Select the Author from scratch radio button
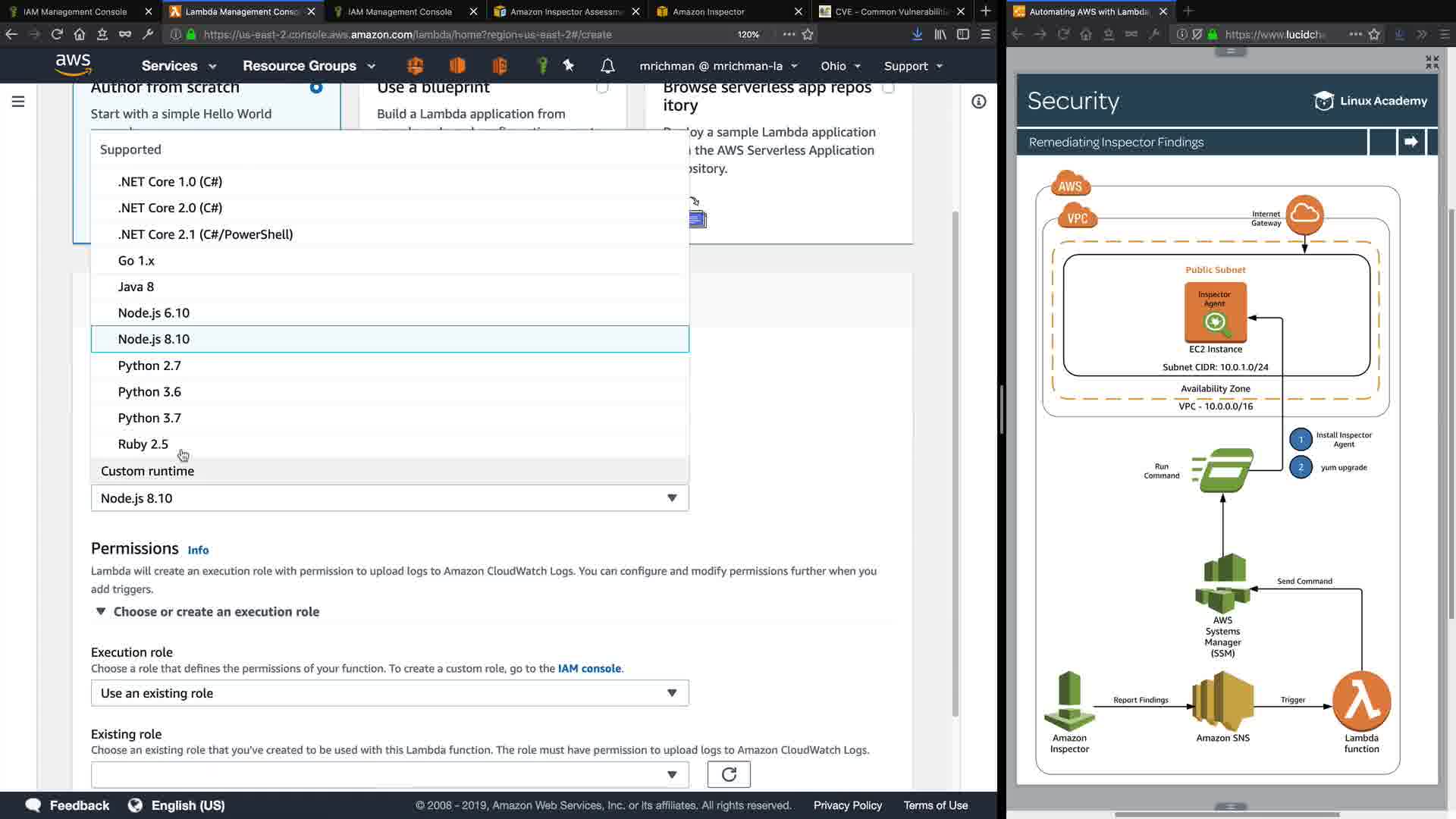The height and width of the screenshot is (819, 1456). click(316, 87)
